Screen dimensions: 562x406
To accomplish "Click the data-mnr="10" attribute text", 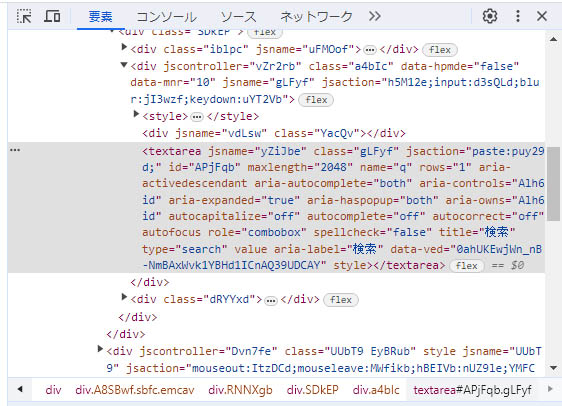I will 173,82.
